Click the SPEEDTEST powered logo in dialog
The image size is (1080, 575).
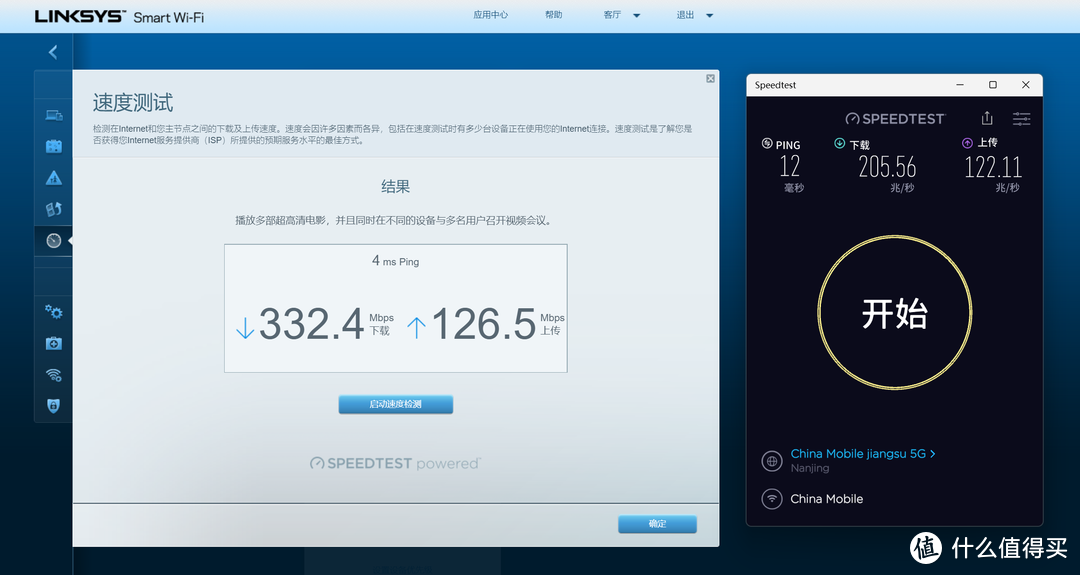tap(395, 463)
